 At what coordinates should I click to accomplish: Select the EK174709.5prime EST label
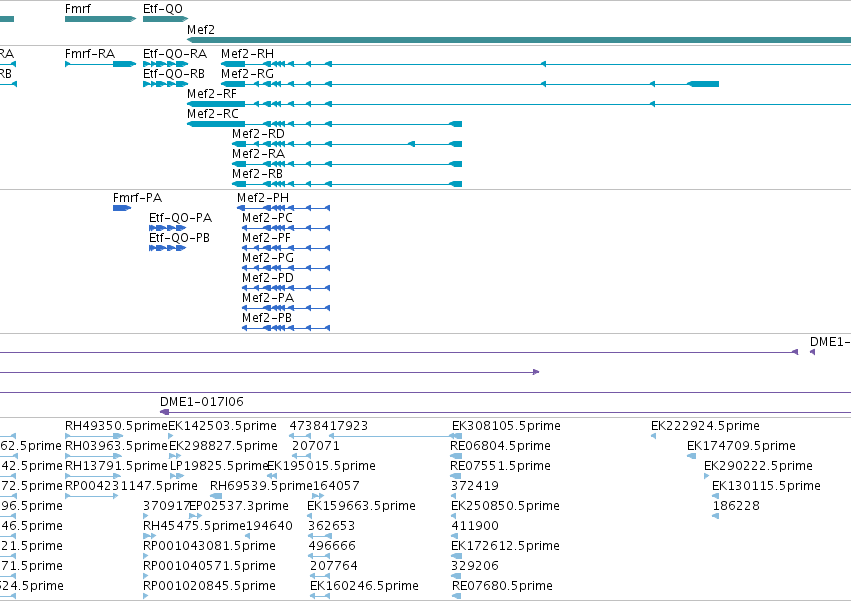pos(741,446)
